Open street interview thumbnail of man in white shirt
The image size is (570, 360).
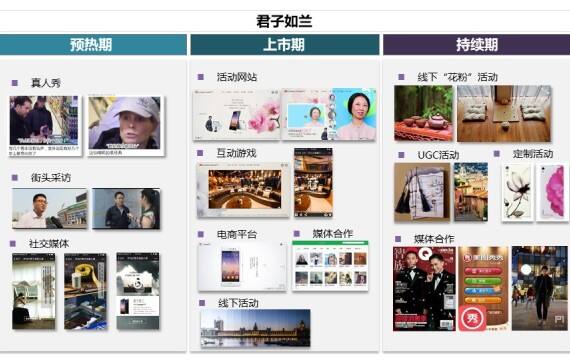click(x=49, y=208)
